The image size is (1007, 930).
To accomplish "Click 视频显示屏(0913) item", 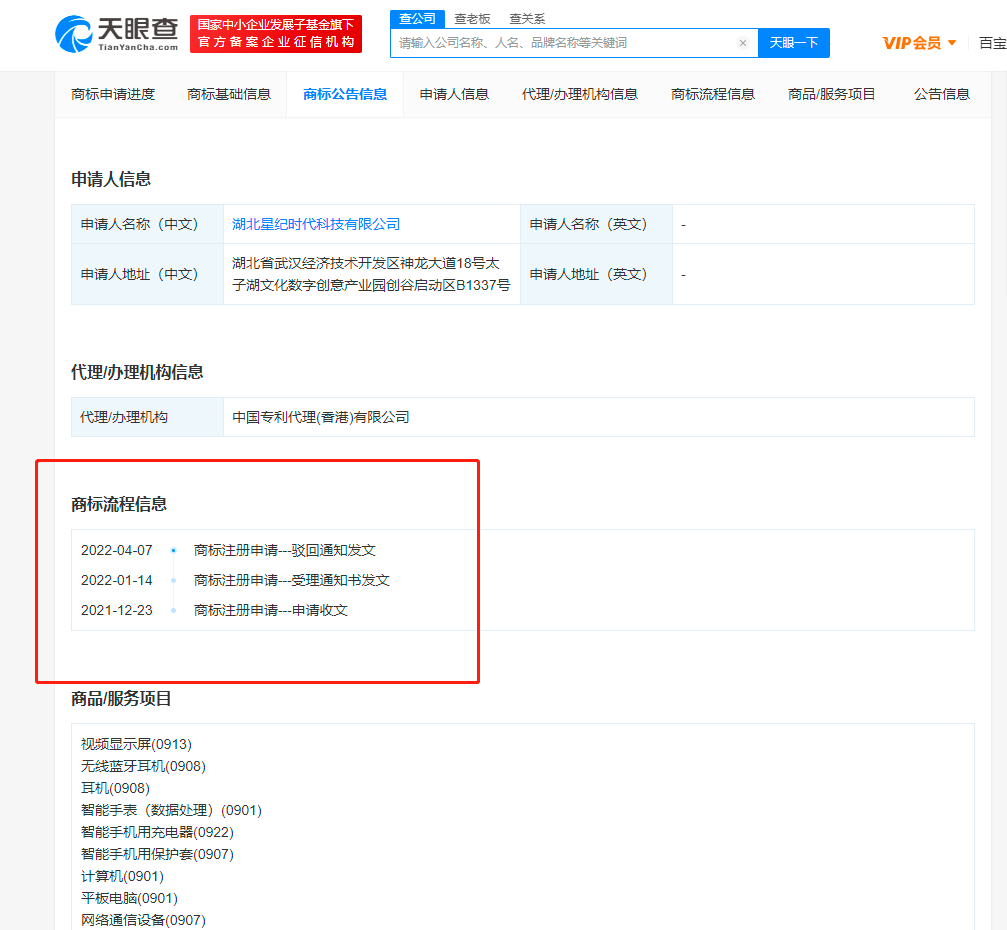I will pyautogui.click(x=136, y=744).
